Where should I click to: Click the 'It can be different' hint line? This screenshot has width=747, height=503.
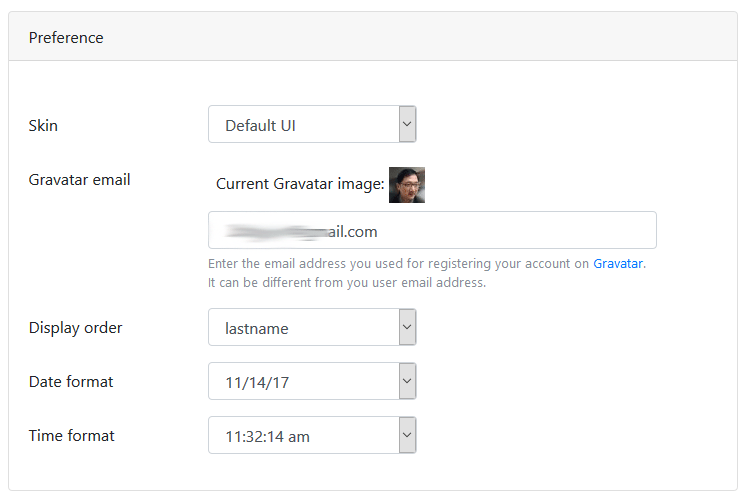point(346,283)
